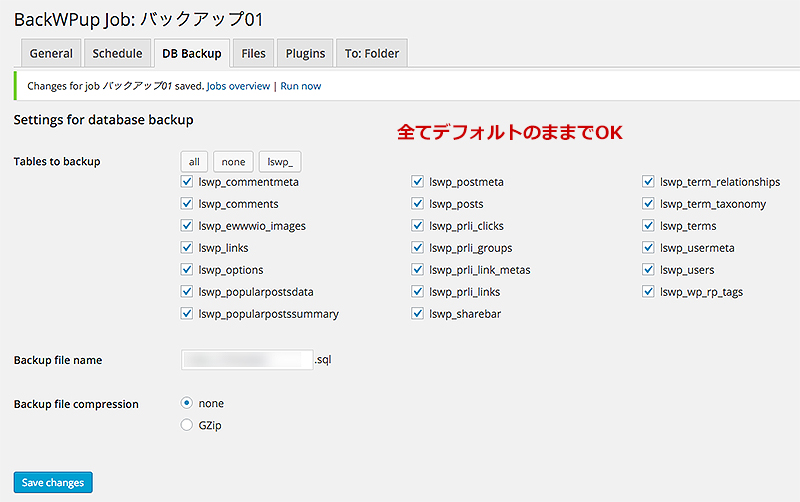This screenshot has width=800, height=502.
Task: Uncheck lswp_users table checkbox
Action: (x=648, y=270)
